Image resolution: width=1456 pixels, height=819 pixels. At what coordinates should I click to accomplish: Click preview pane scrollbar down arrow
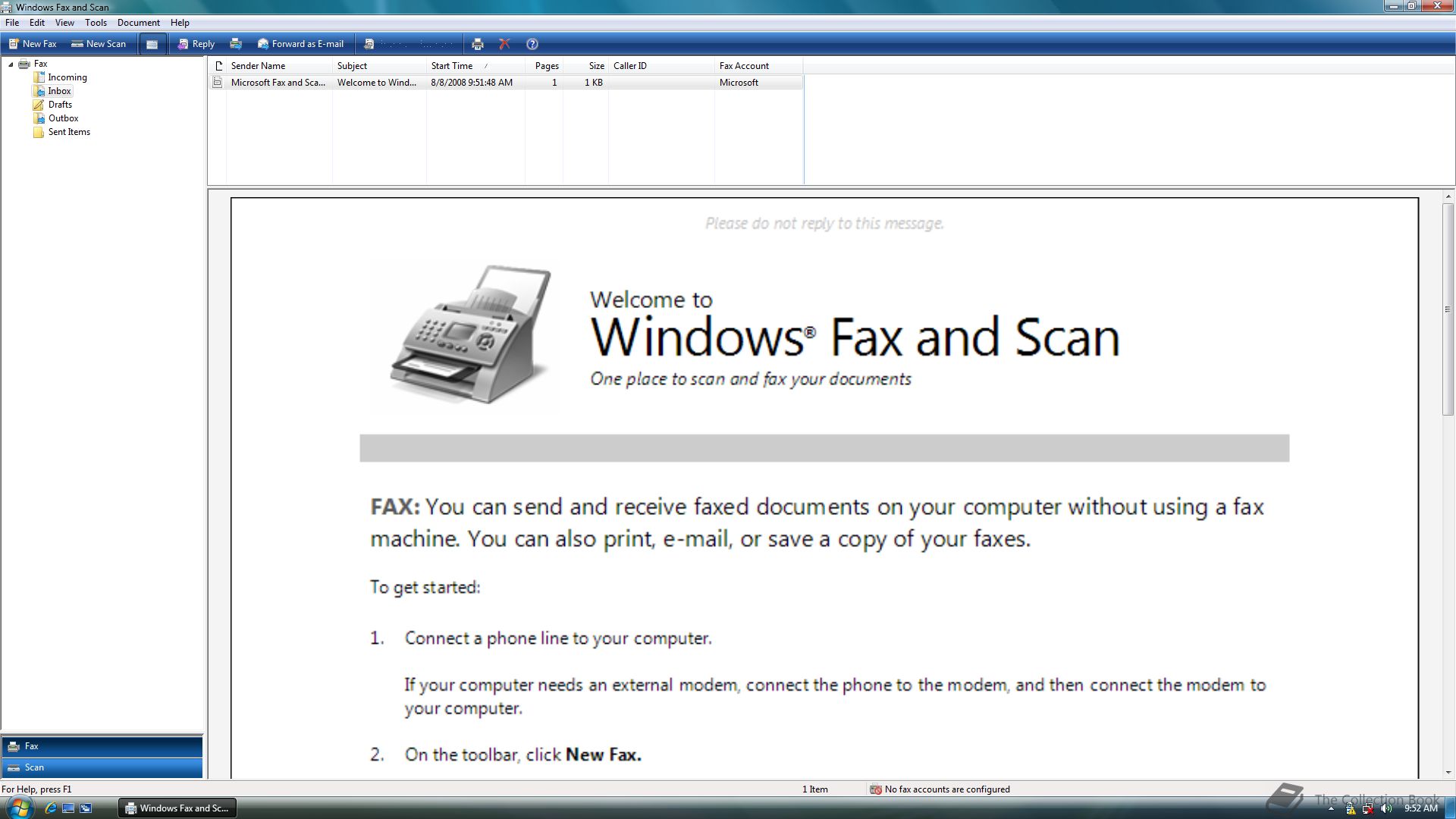[x=1448, y=772]
